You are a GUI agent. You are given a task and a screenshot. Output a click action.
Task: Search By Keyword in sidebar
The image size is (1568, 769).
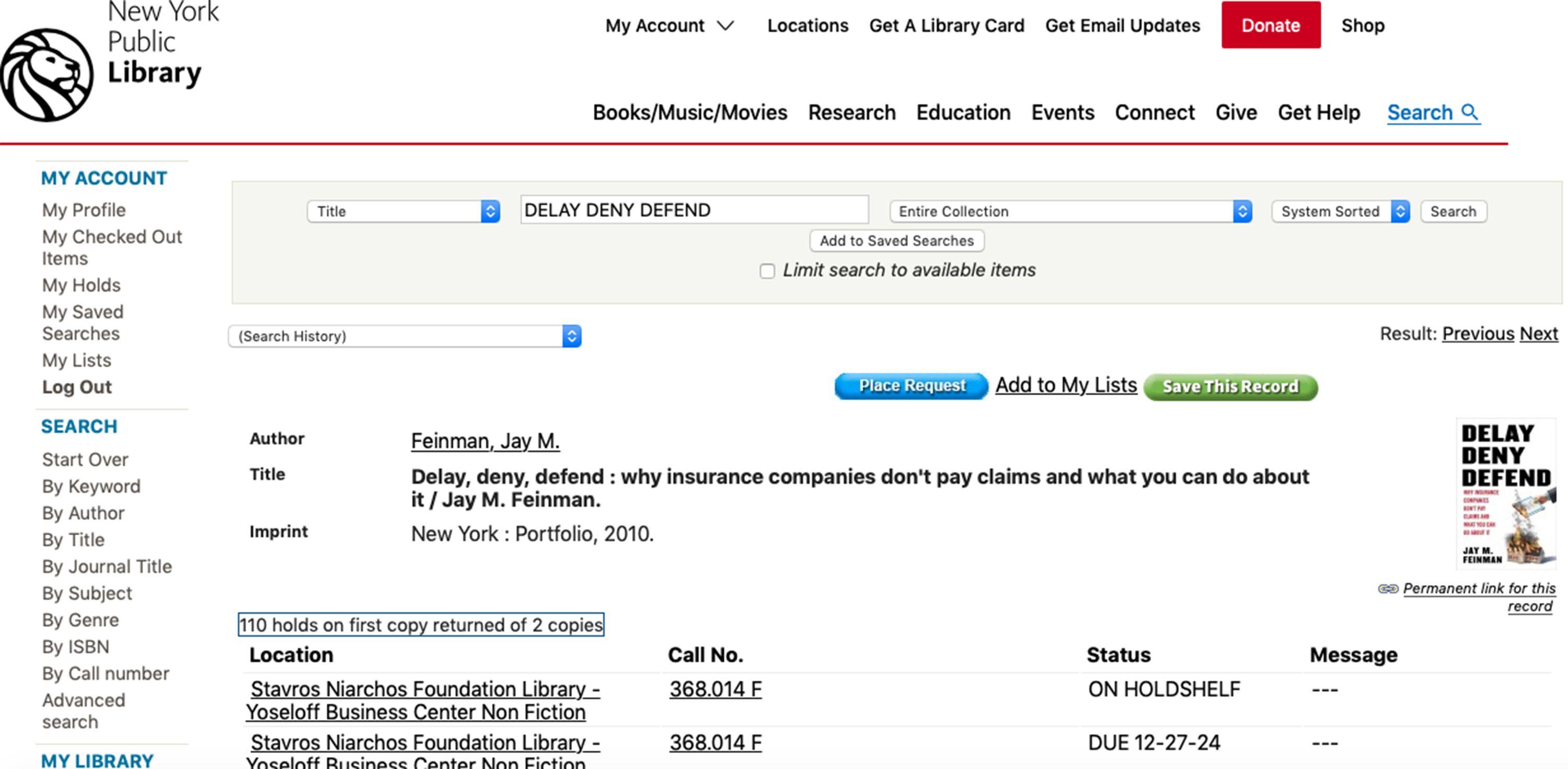pyautogui.click(x=91, y=487)
